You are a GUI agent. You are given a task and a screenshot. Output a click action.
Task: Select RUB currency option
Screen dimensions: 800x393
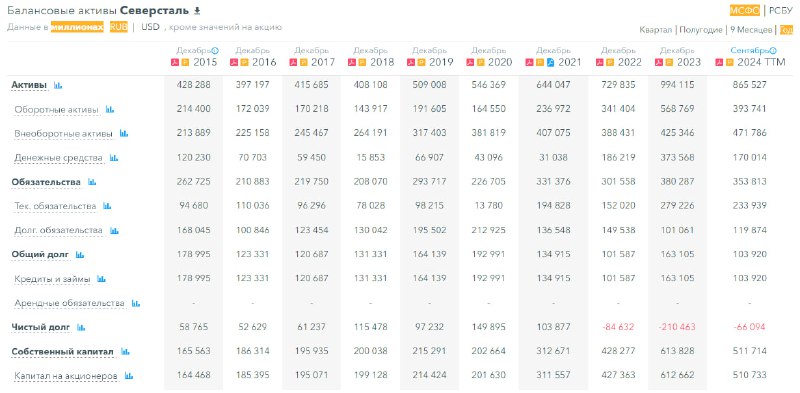[118, 27]
